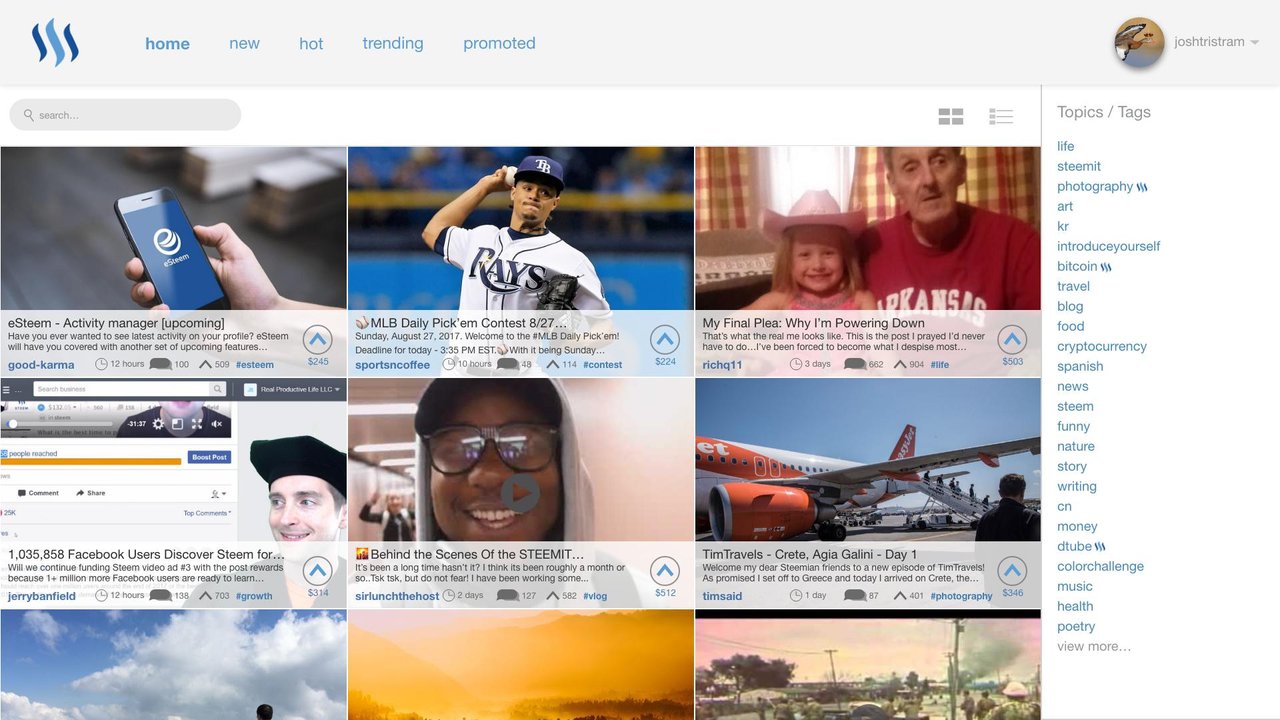Click the #esteem tag on post
This screenshot has height=720, width=1280.
tap(255, 365)
